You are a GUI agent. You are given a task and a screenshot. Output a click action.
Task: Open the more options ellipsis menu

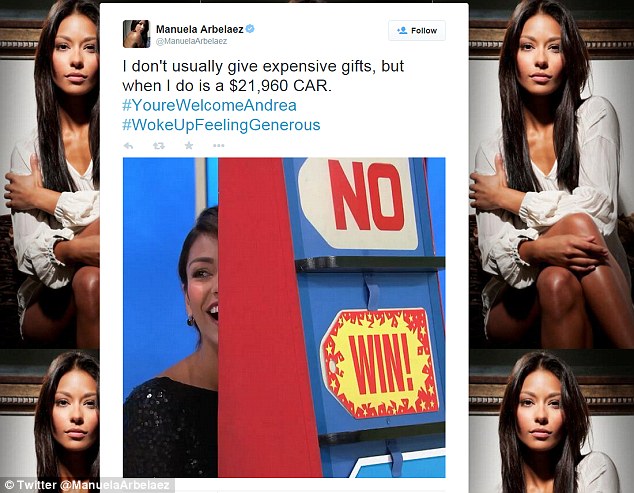[x=218, y=146]
